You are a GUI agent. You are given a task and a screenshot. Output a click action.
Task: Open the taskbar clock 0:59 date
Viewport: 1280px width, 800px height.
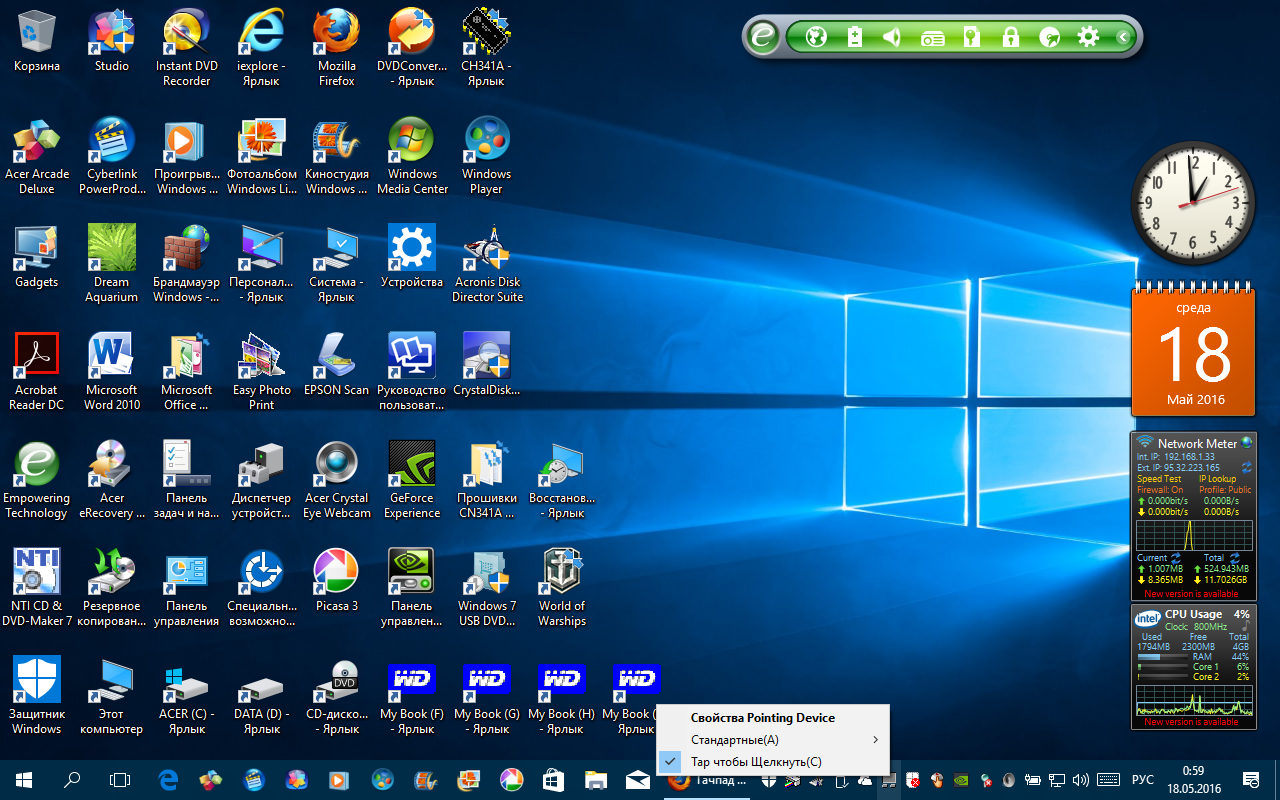tap(1194, 780)
